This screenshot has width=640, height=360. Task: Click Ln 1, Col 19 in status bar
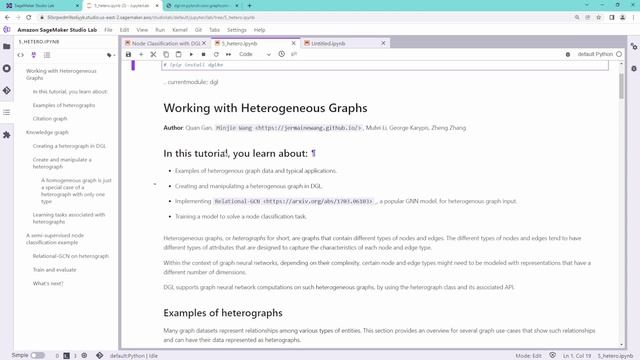pyautogui.click(x=577, y=356)
